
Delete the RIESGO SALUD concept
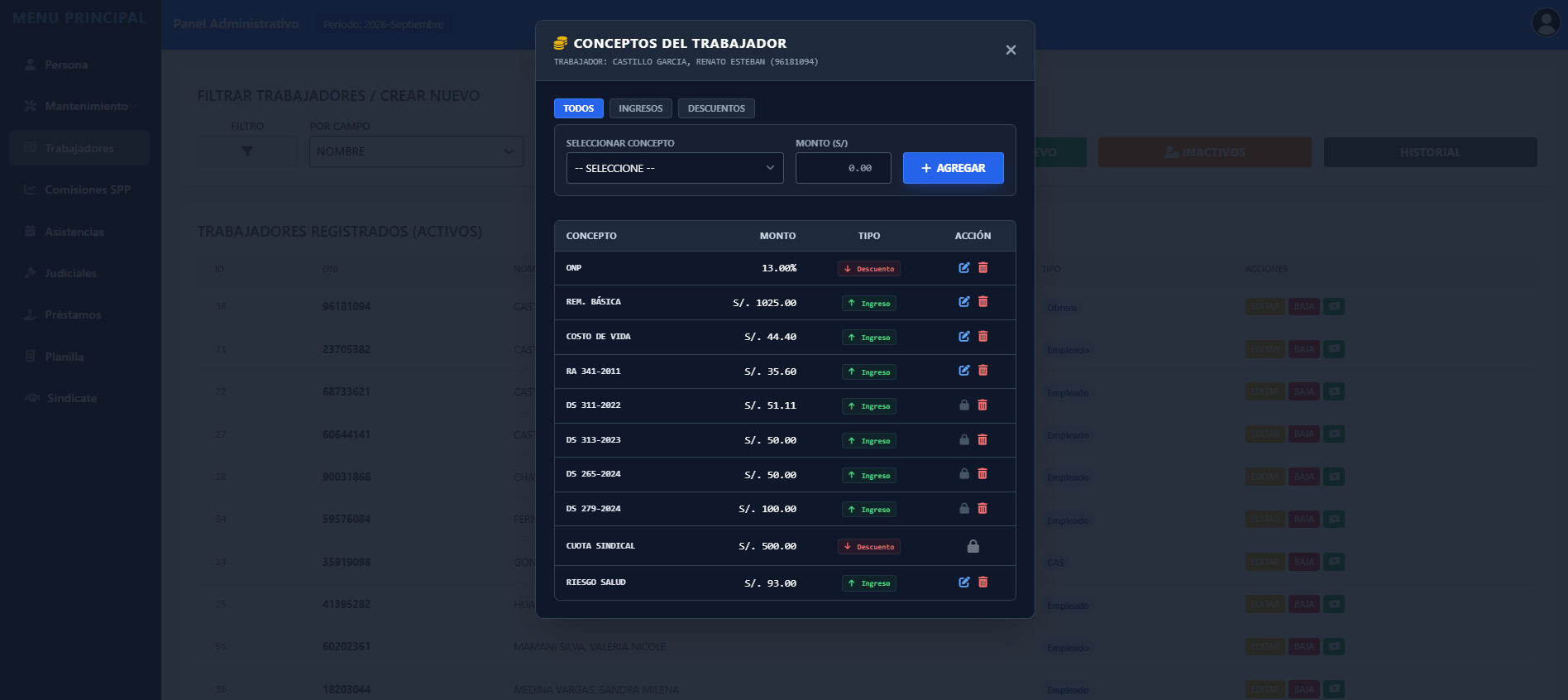click(x=983, y=583)
